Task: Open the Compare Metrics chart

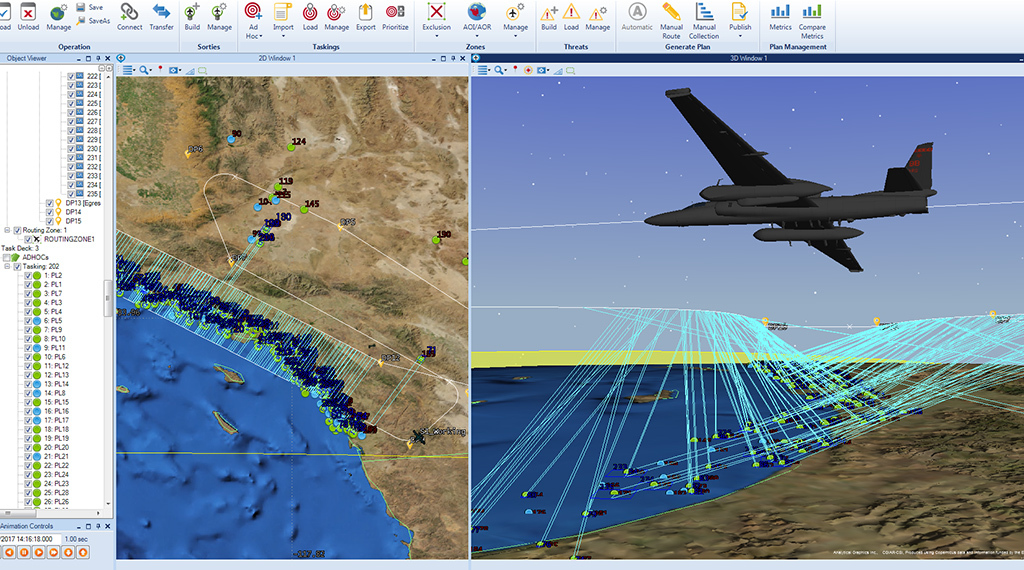Action: point(812,16)
